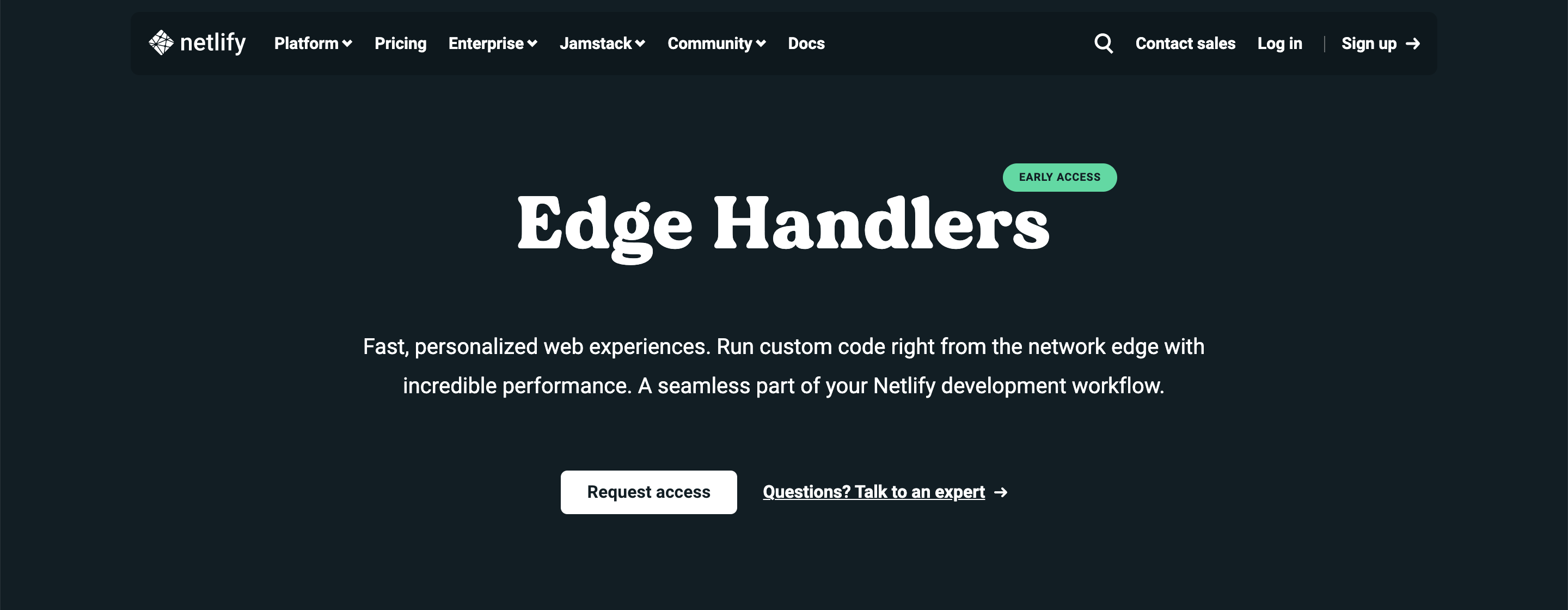Click the netlify wordmark text

[x=213, y=42]
